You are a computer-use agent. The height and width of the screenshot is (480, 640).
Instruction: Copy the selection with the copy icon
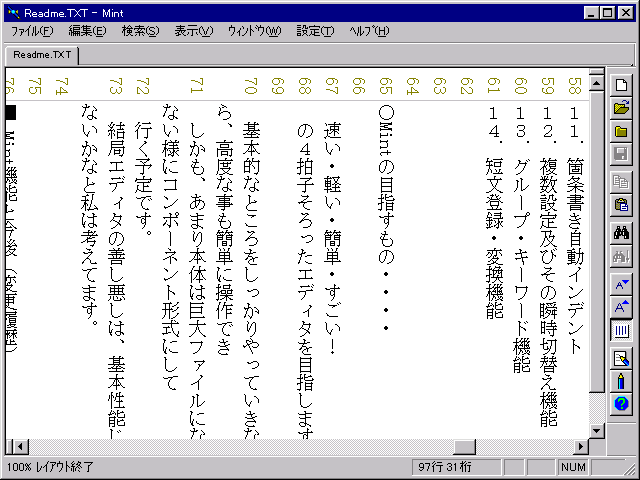tap(621, 182)
